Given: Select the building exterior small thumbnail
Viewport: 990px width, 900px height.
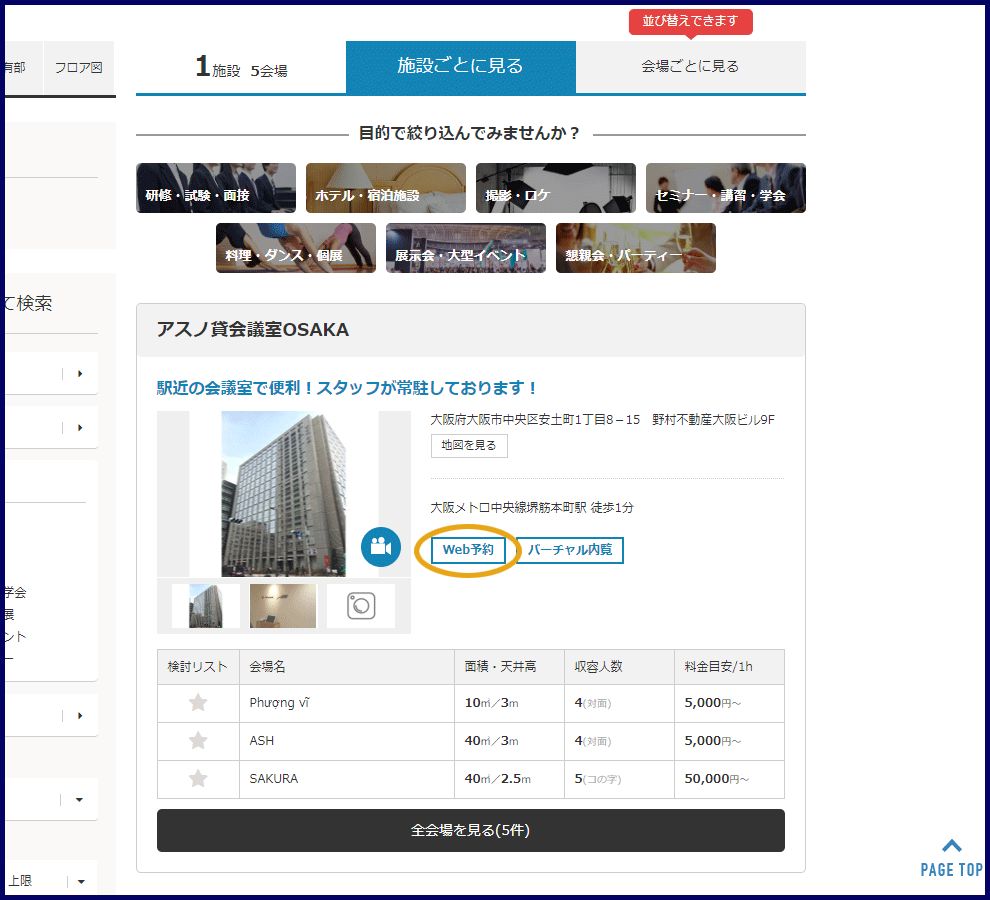Looking at the screenshot, I should click(206, 606).
